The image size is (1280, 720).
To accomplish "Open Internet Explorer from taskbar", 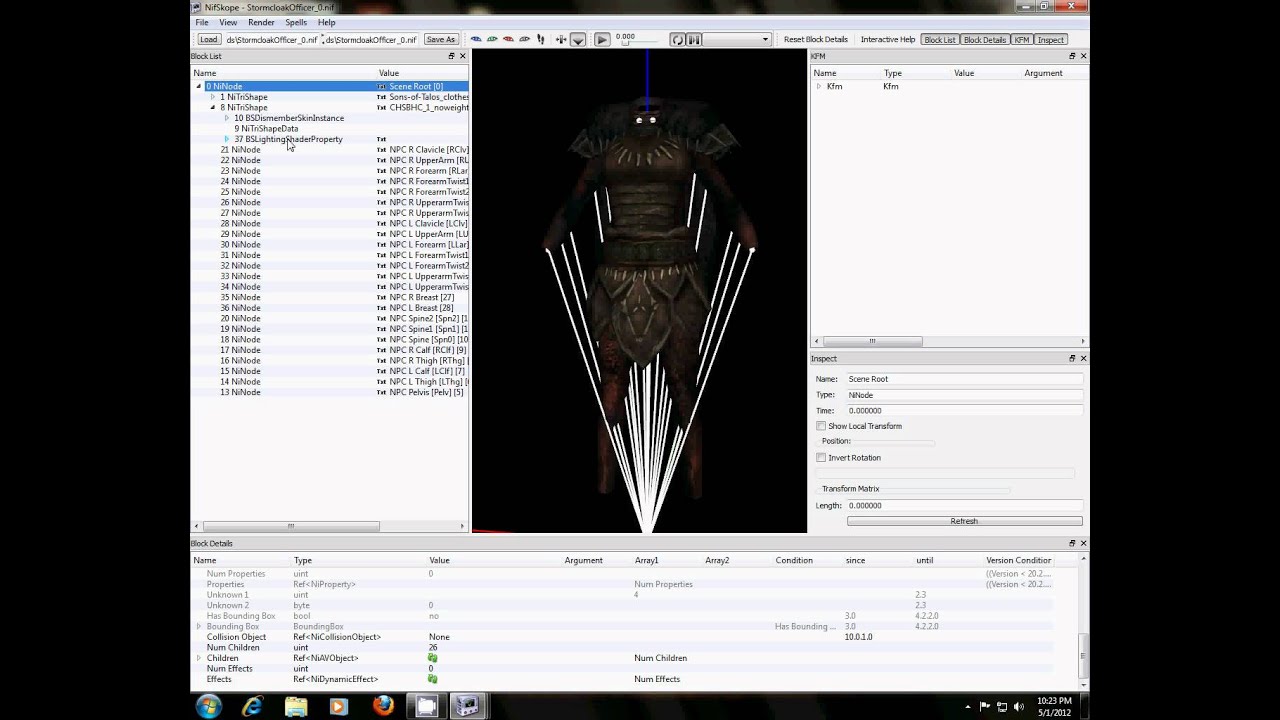I will pyautogui.click(x=252, y=706).
